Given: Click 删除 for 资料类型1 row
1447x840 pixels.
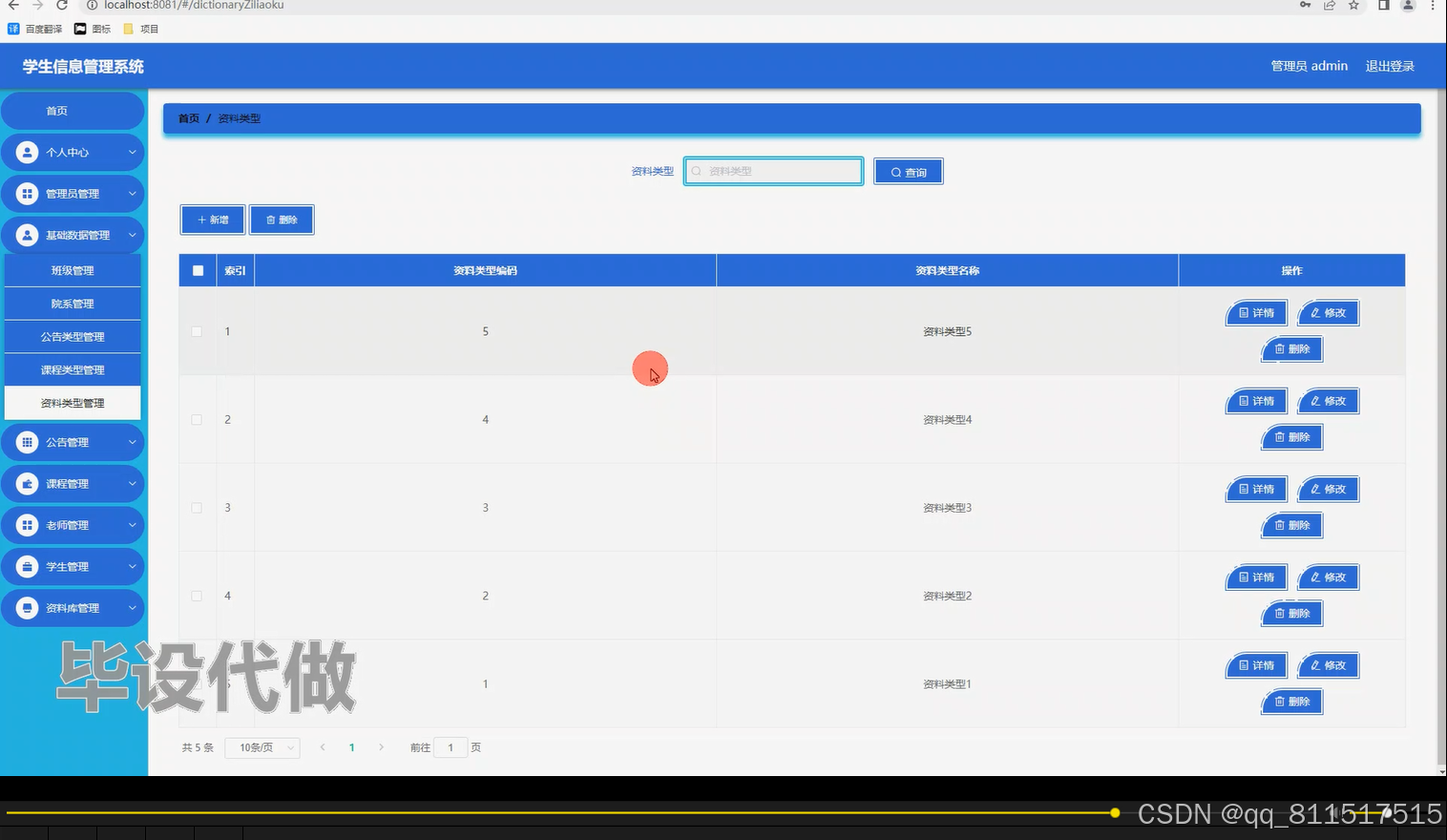Looking at the screenshot, I should click(1292, 702).
